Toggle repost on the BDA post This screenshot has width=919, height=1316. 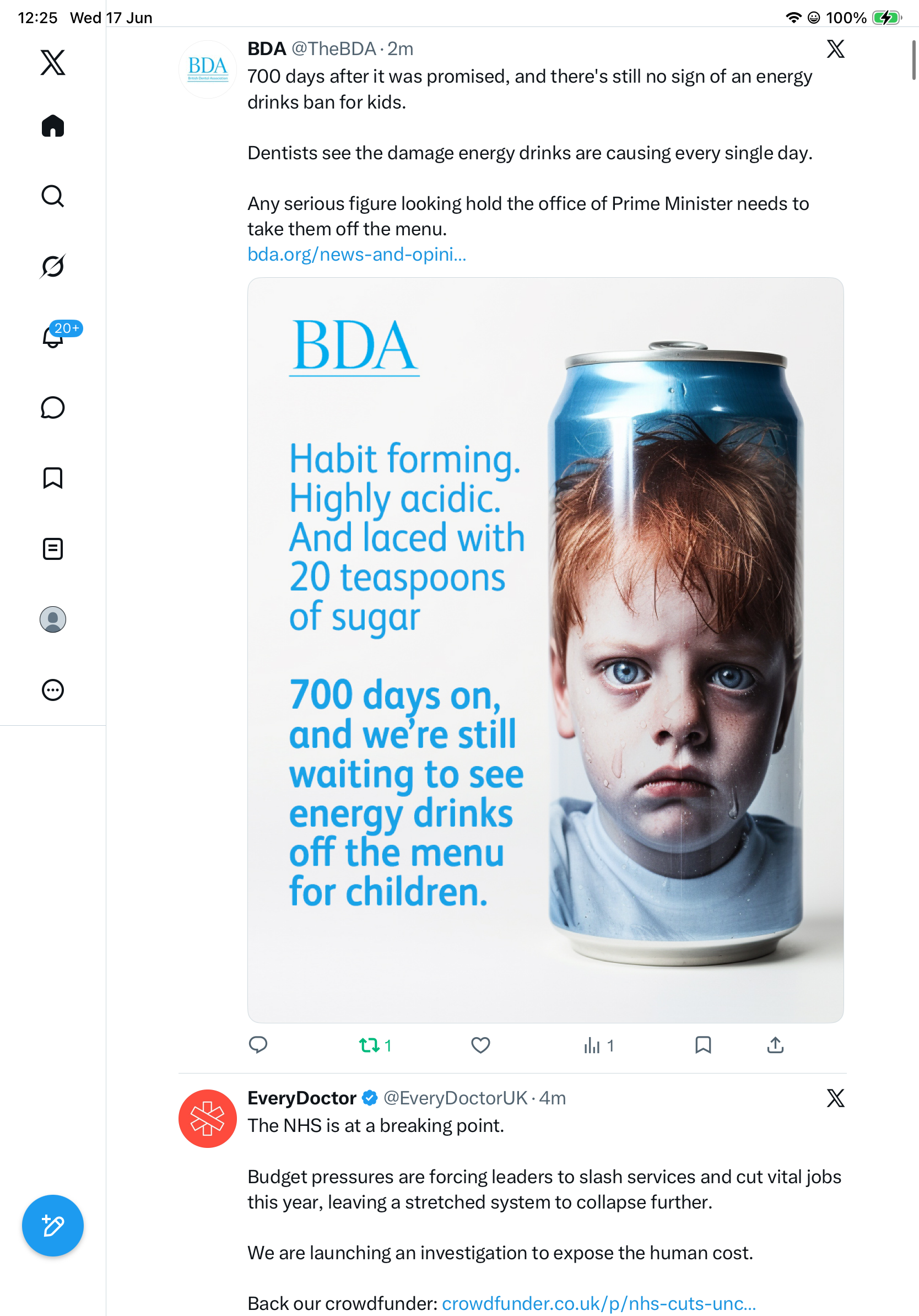click(375, 1045)
